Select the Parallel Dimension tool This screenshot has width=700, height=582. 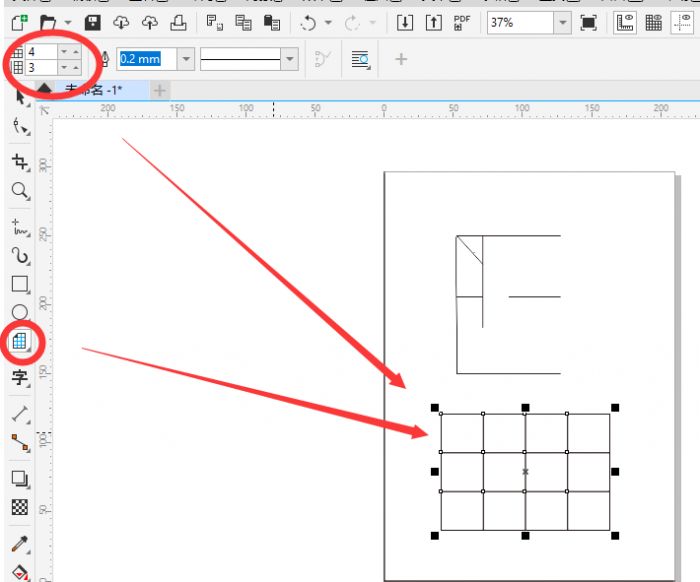point(20,414)
